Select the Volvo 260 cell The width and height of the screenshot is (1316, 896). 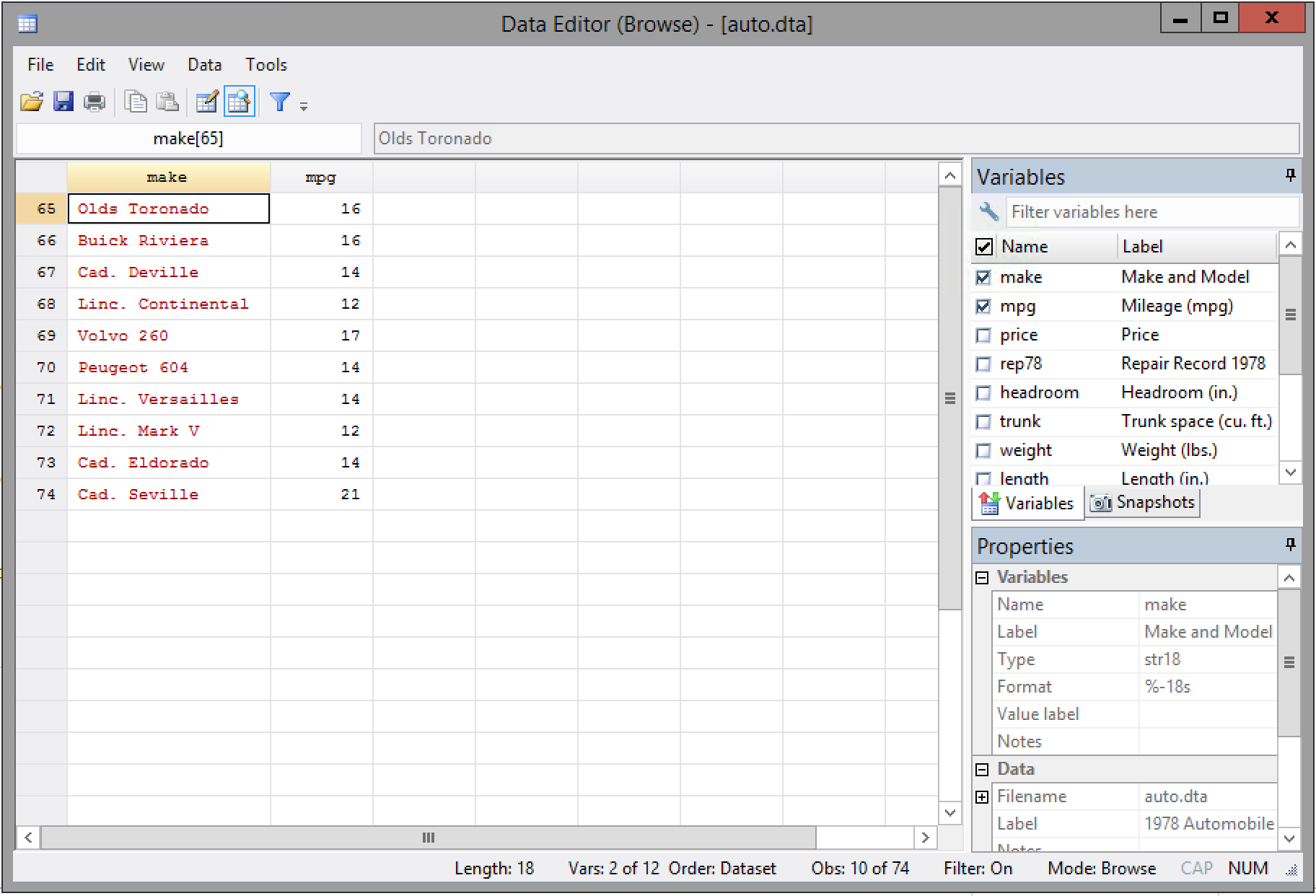pyautogui.click(x=169, y=335)
